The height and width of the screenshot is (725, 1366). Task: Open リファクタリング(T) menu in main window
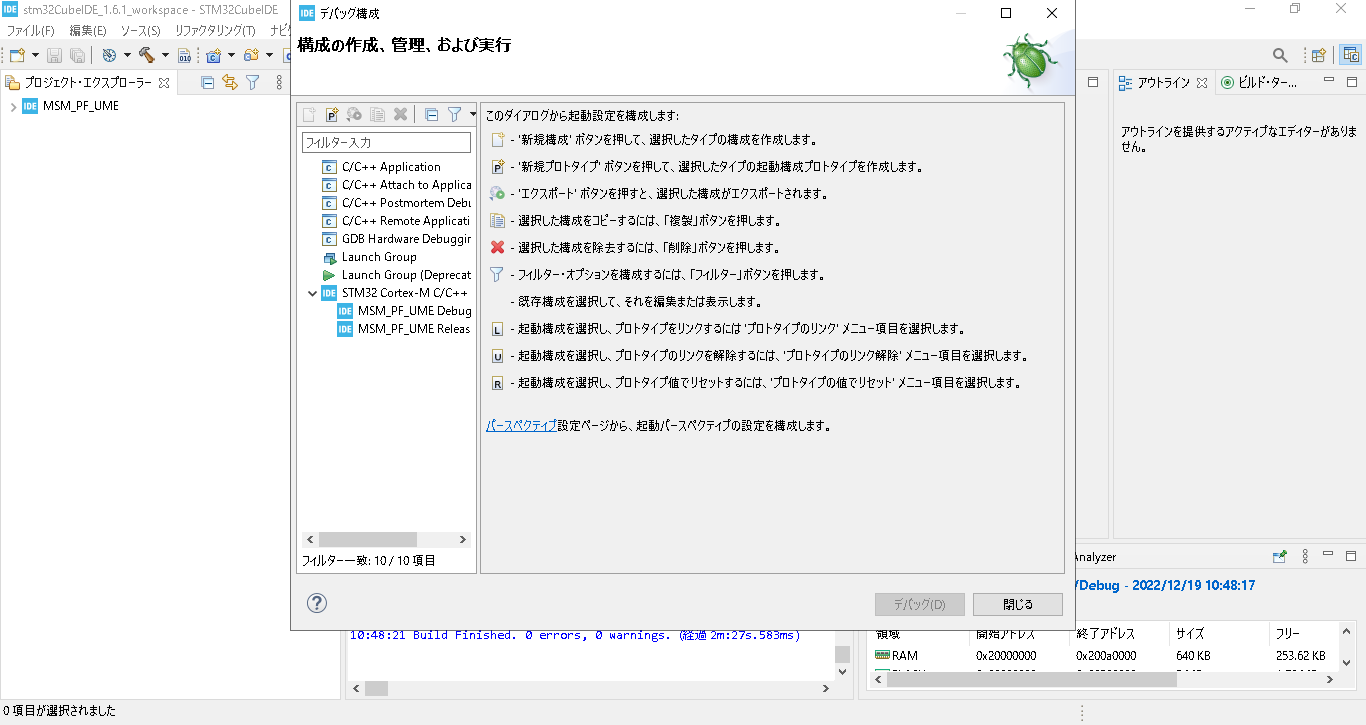point(215,31)
